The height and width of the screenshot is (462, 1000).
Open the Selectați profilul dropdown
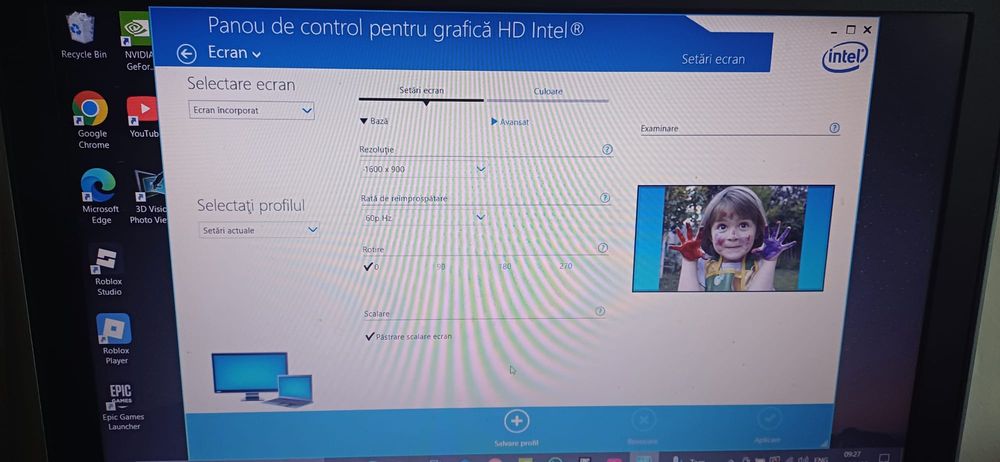pyautogui.click(x=259, y=230)
